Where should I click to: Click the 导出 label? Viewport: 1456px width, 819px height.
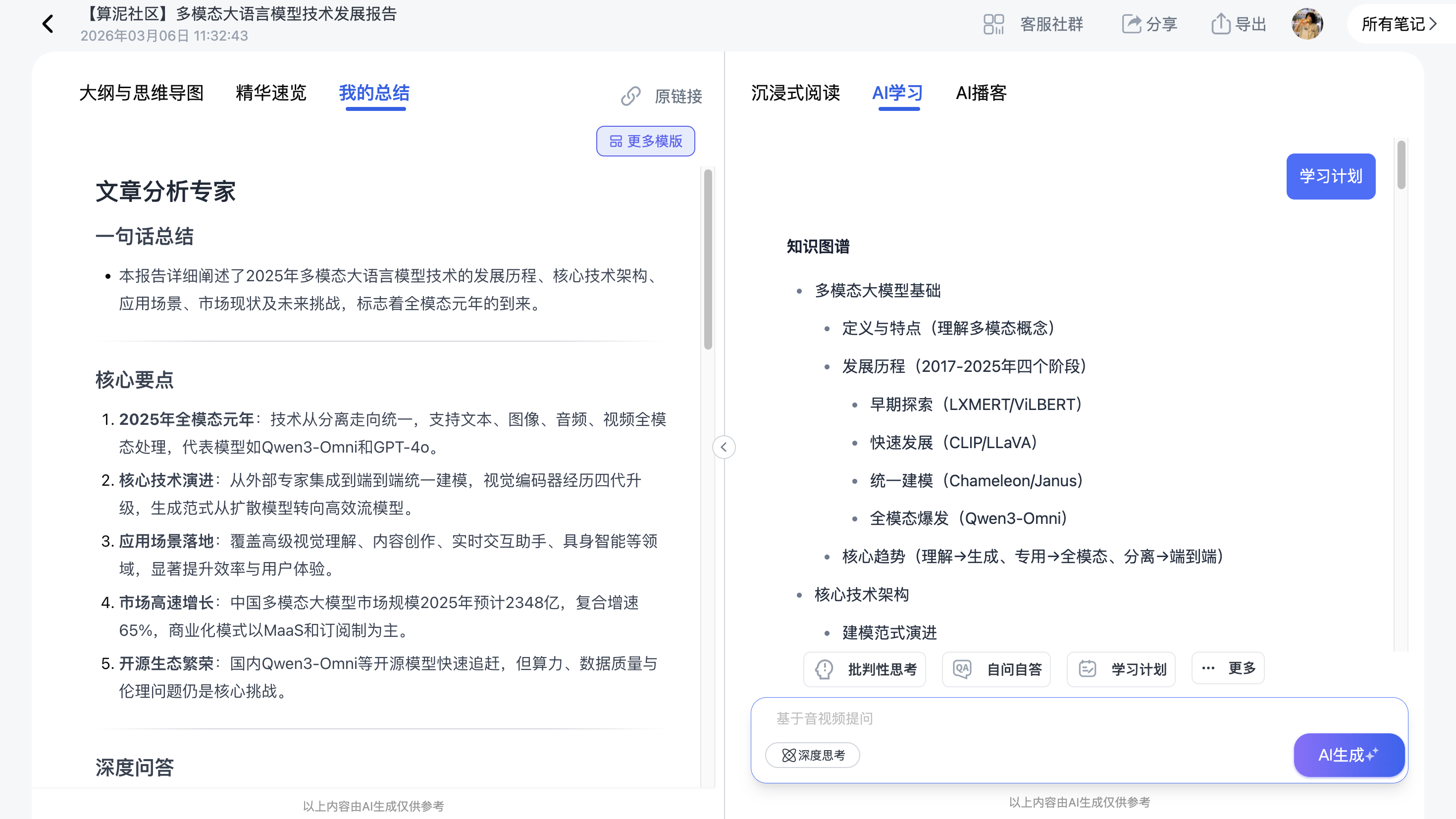coord(1250,24)
